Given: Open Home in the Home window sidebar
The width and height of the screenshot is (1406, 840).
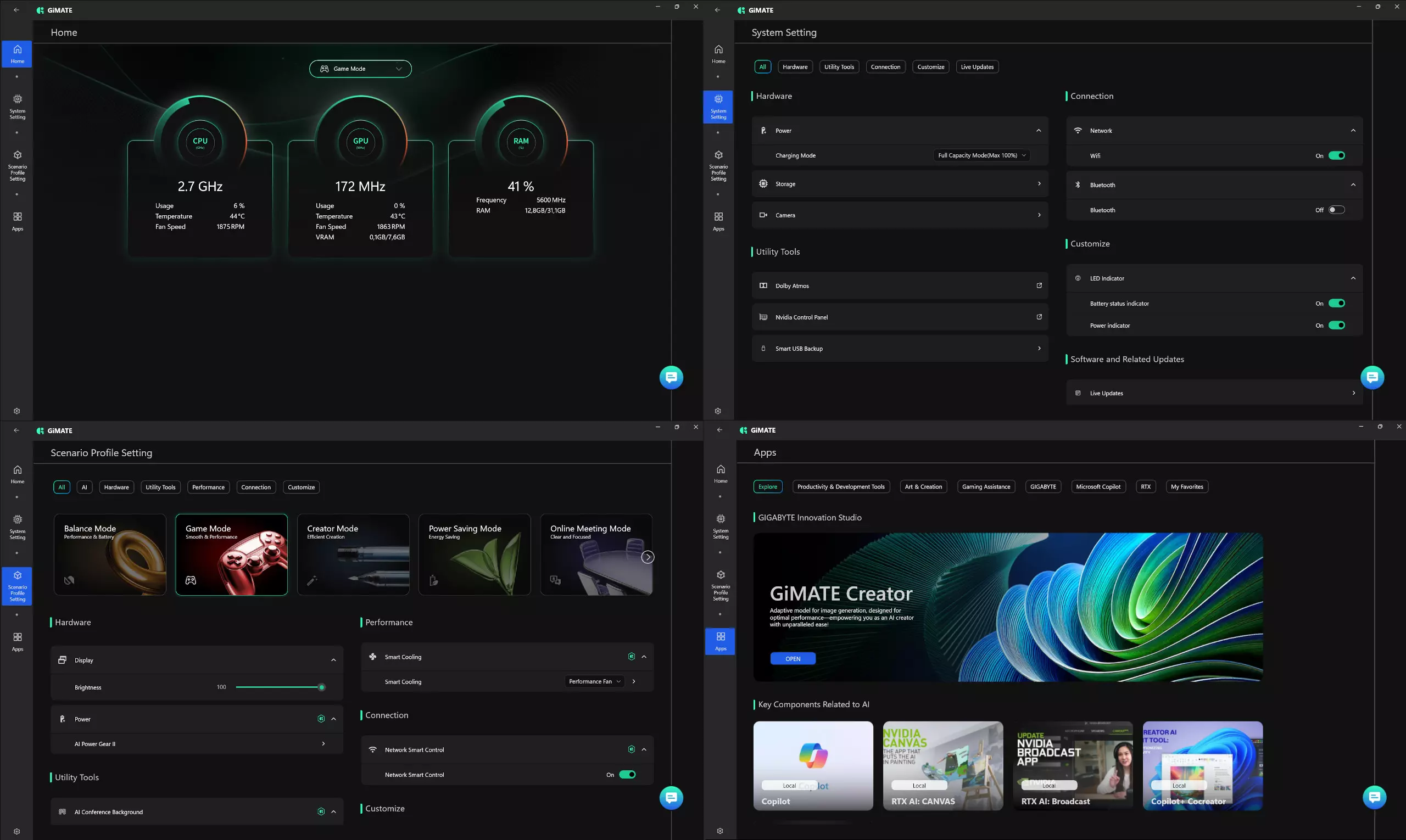Looking at the screenshot, I should (18, 54).
